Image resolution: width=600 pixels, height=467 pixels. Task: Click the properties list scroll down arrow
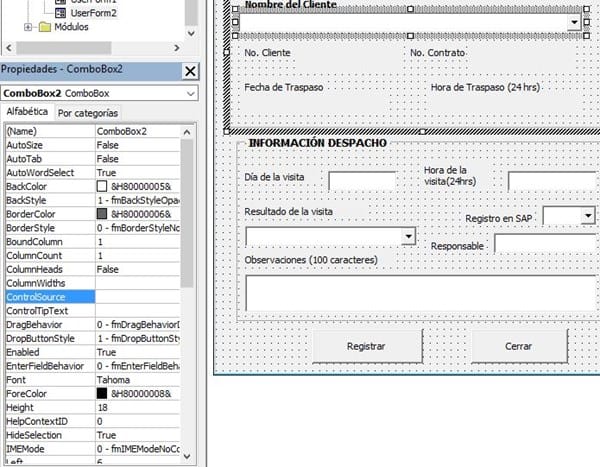coord(187,456)
